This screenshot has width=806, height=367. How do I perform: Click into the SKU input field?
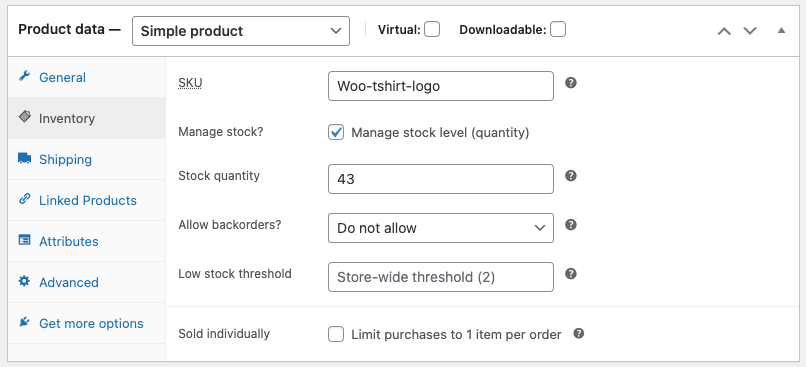click(441, 86)
